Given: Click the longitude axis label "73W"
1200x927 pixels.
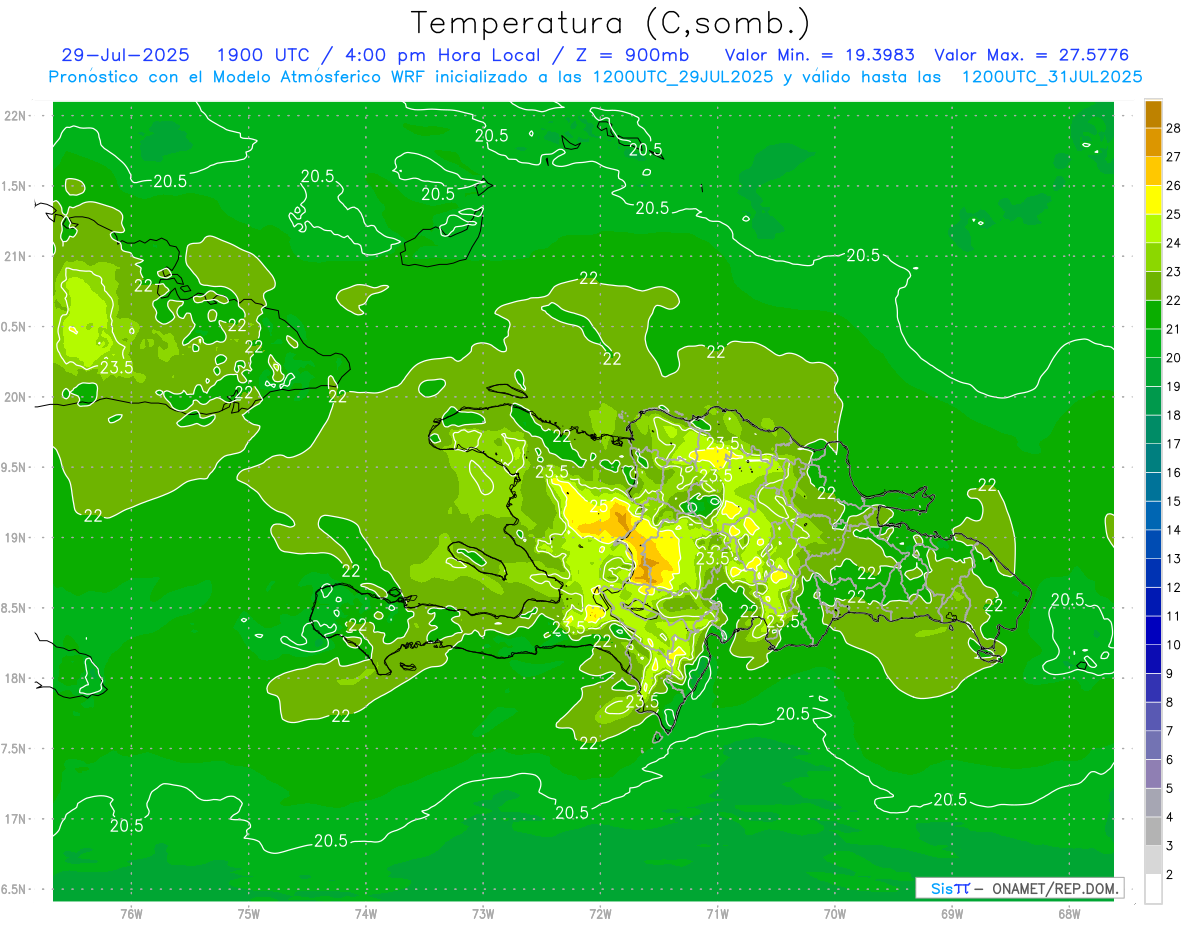Looking at the screenshot, I should tap(483, 914).
